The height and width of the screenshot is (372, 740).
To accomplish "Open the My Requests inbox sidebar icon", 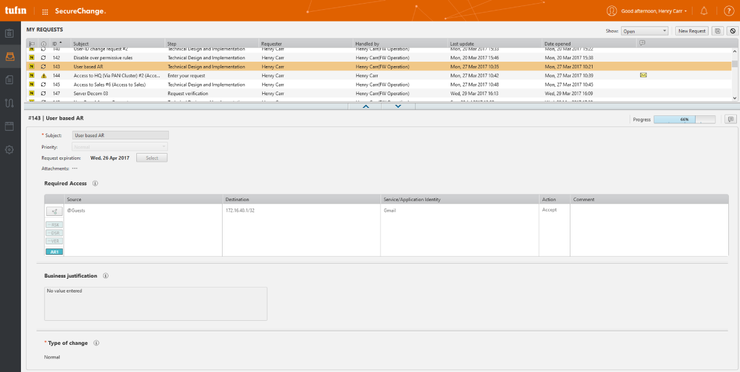I will tap(10, 57).
